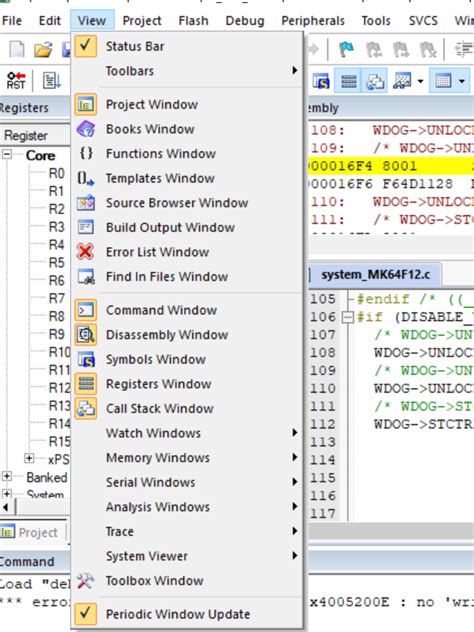The height and width of the screenshot is (632, 474).
Task: Toggle the Registers Window view off
Action: 158,384
